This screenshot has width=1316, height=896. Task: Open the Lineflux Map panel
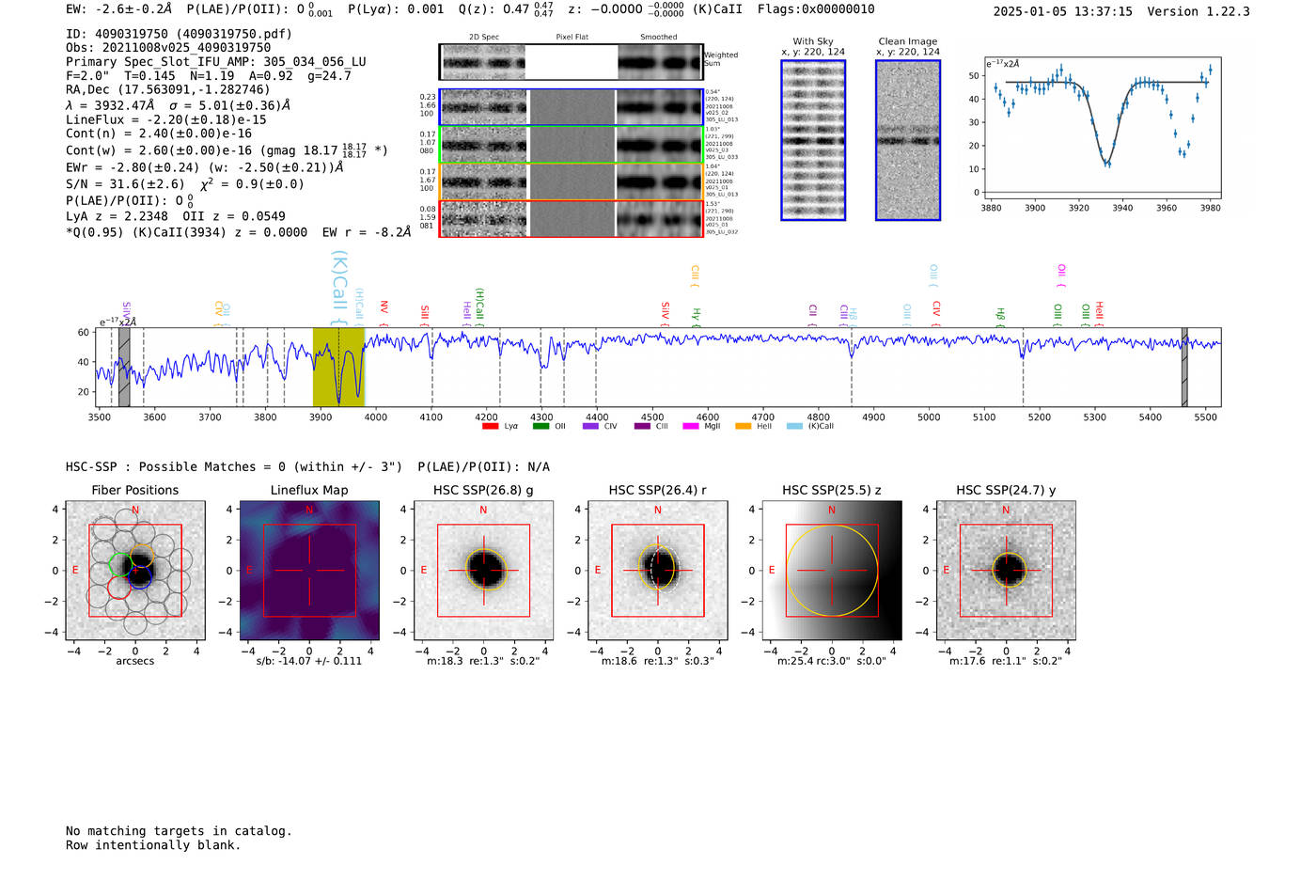pos(309,571)
